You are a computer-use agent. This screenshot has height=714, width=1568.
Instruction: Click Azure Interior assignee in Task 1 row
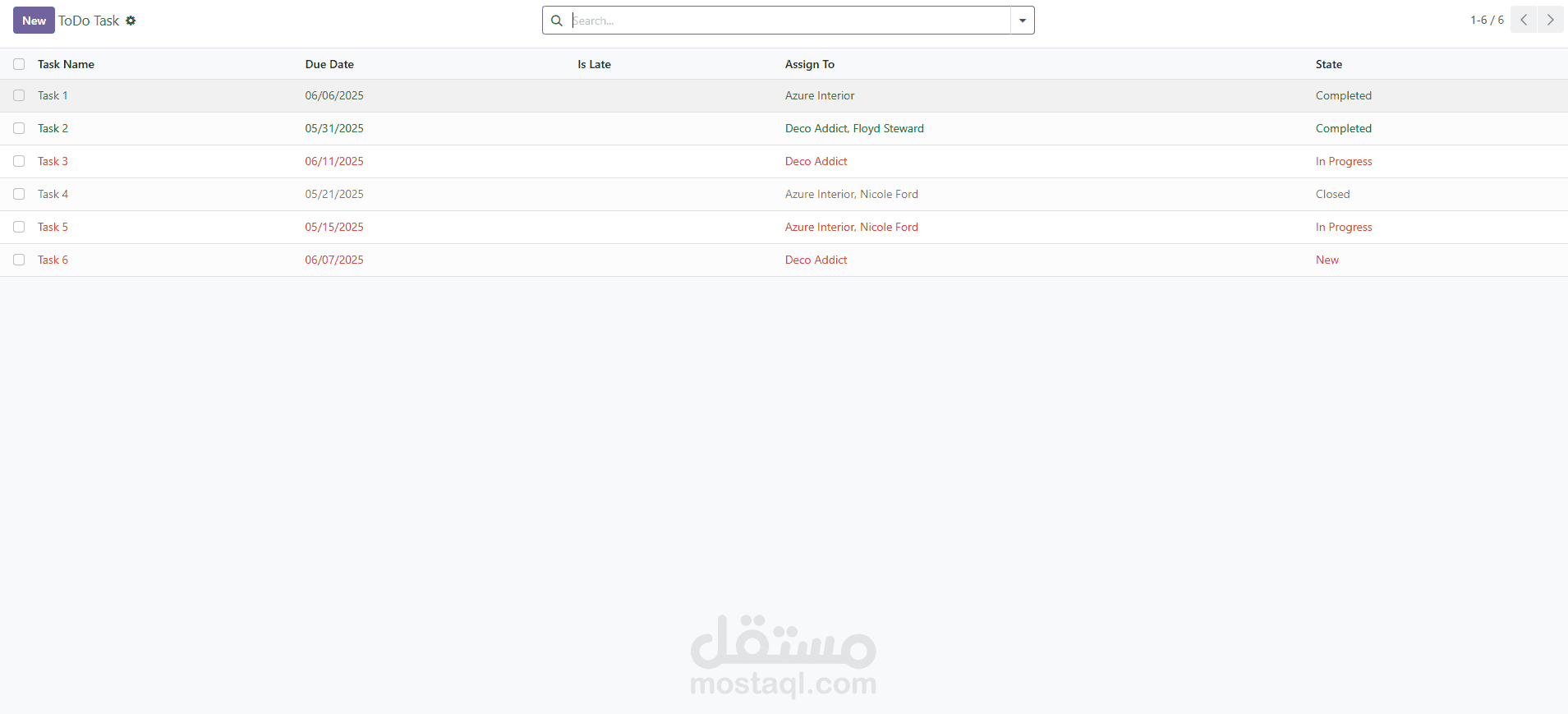[820, 95]
